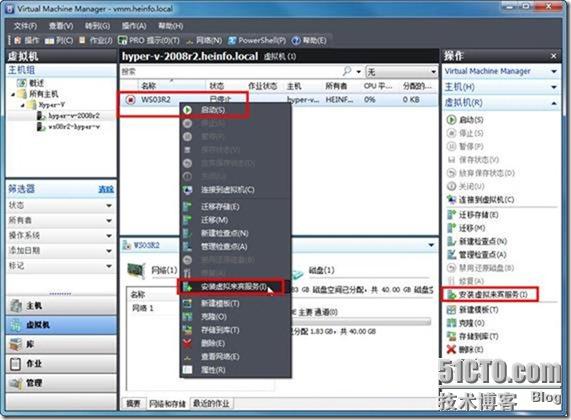571x420 pixels.
Task: Click the Clone (克隆) icon in the Actions pane
Action: pos(451,323)
